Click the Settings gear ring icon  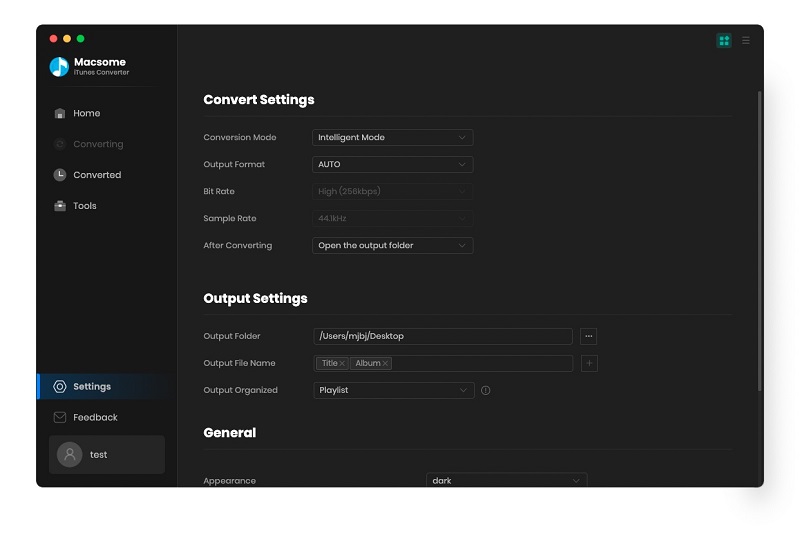(60, 387)
